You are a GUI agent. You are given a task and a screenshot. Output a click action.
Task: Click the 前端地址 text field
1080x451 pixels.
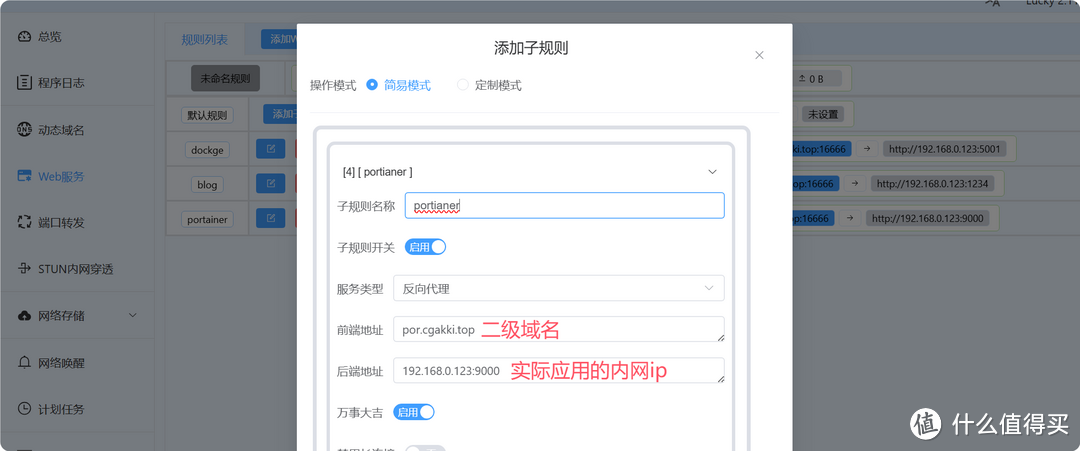(559, 329)
